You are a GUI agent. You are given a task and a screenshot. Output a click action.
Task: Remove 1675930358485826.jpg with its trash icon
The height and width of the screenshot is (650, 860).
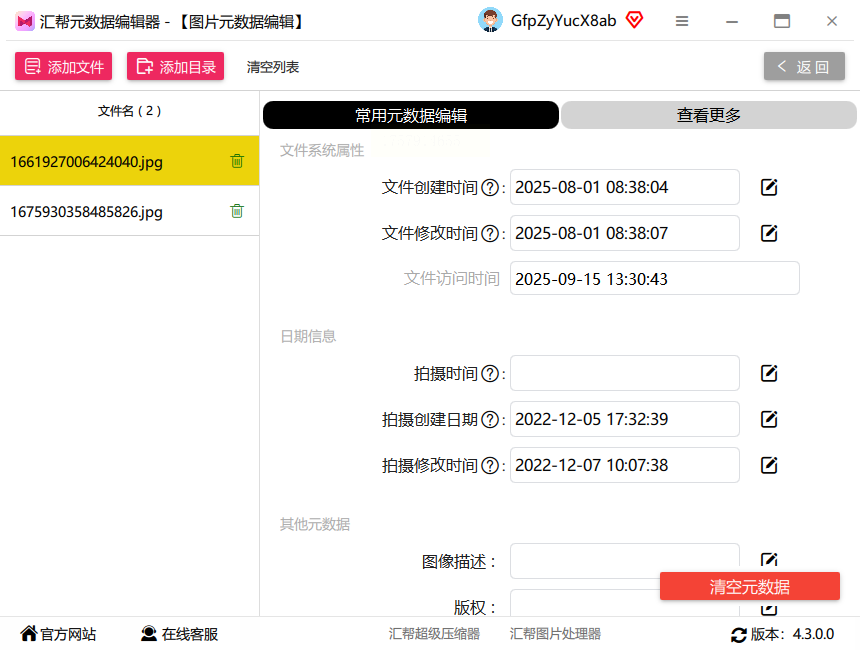(x=237, y=211)
